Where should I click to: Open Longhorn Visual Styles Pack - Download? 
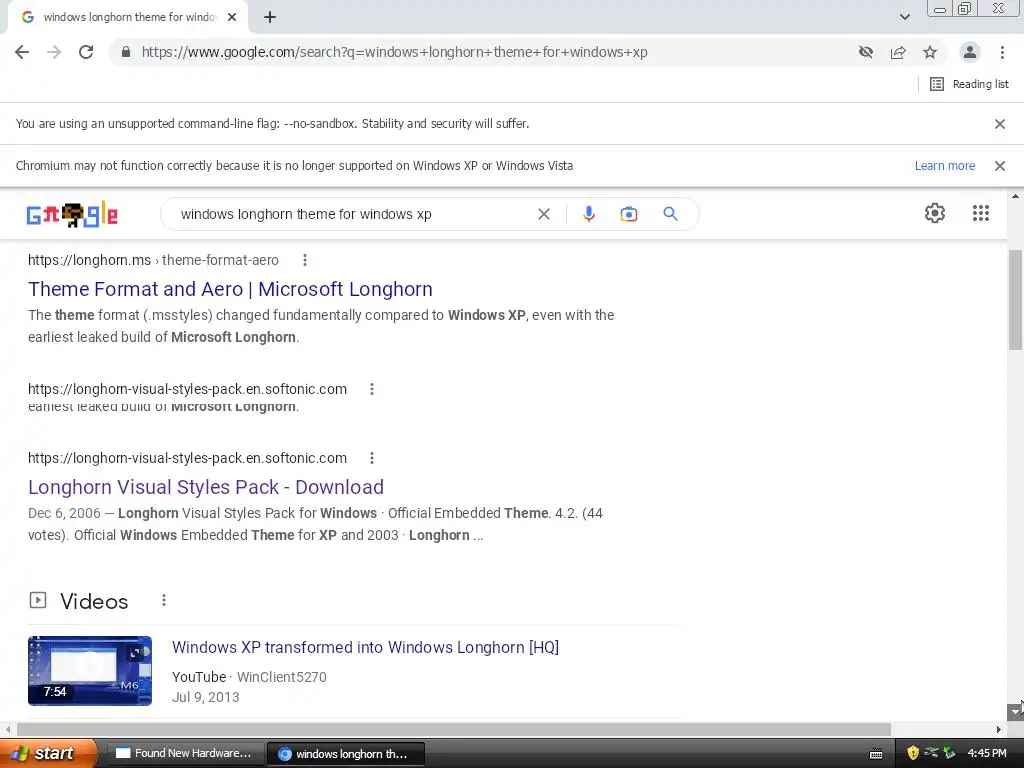coord(206,487)
